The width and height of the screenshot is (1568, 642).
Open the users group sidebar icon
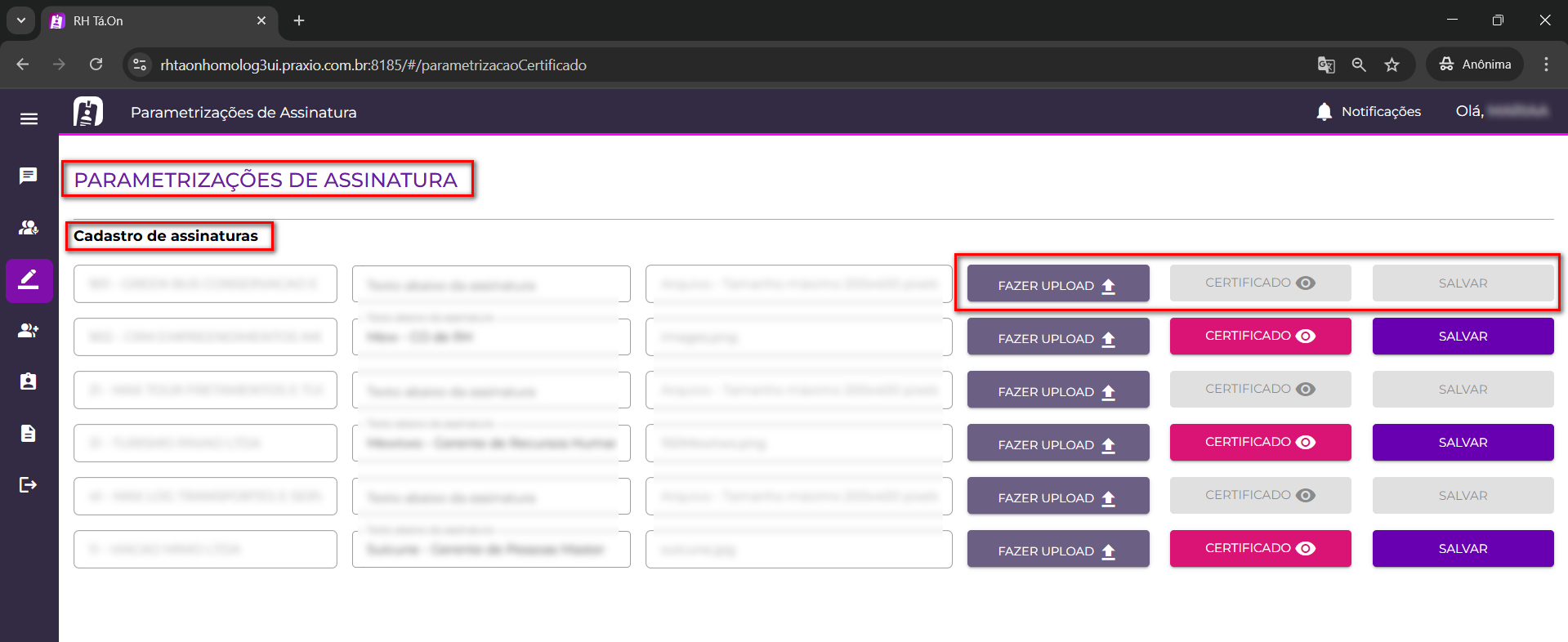(x=29, y=228)
